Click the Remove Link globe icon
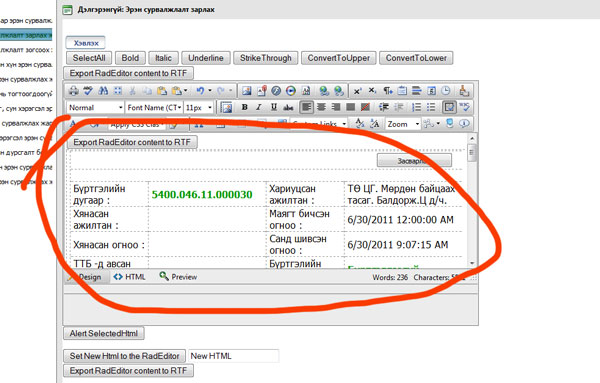600x383 pixels. (339, 91)
